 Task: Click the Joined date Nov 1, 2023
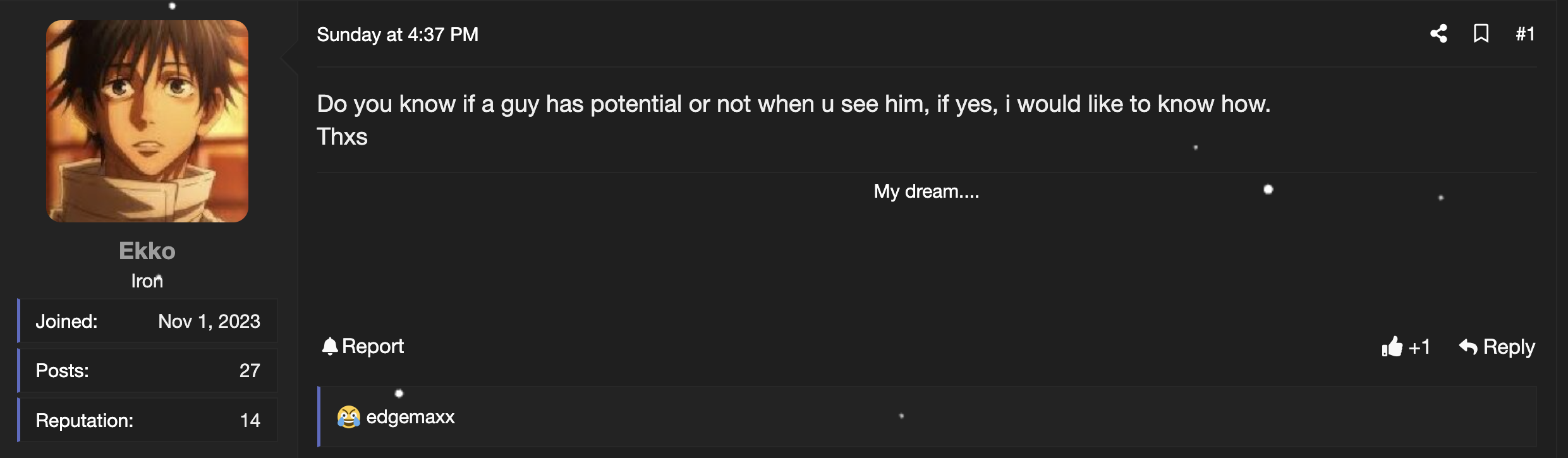[x=209, y=322]
